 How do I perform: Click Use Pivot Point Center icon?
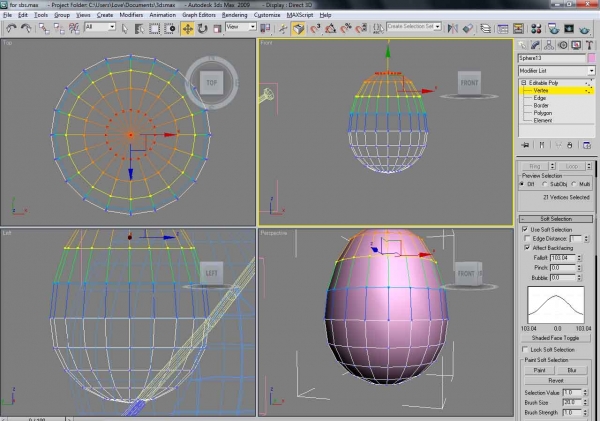tap(265, 29)
